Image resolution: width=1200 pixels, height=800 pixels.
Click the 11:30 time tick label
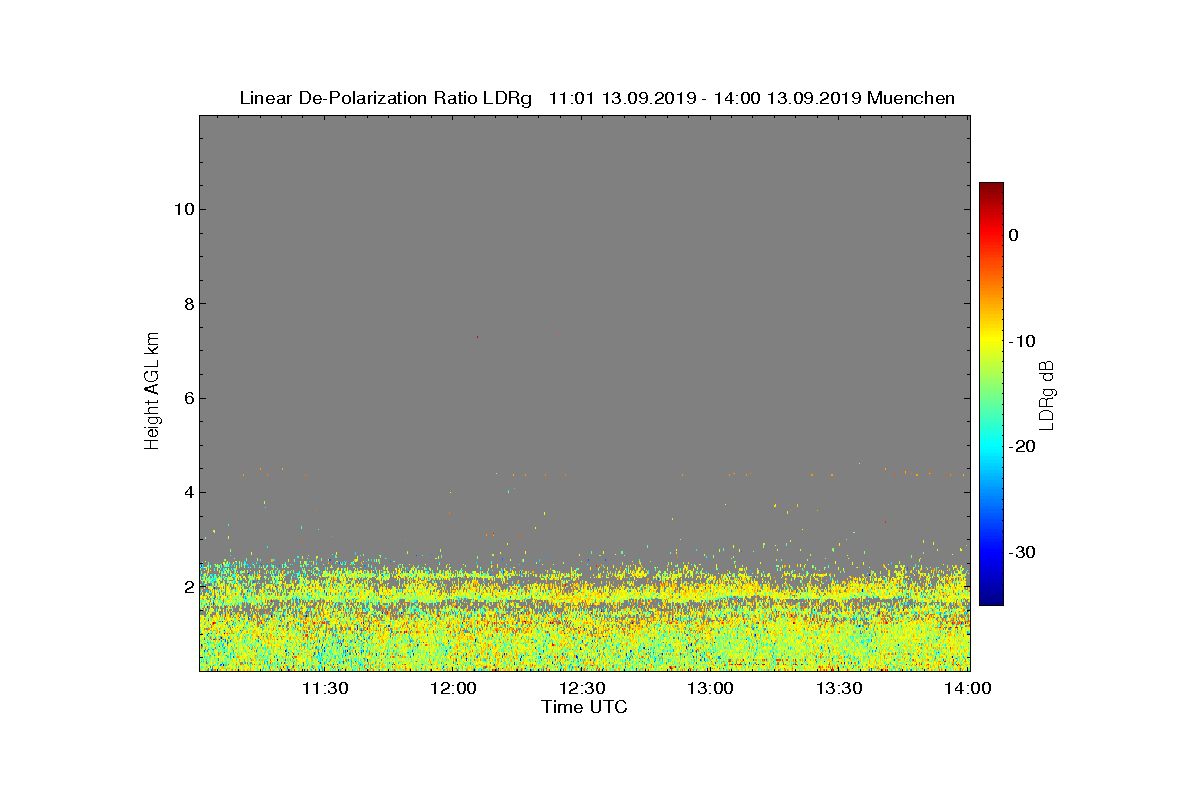[x=325, y=688]
